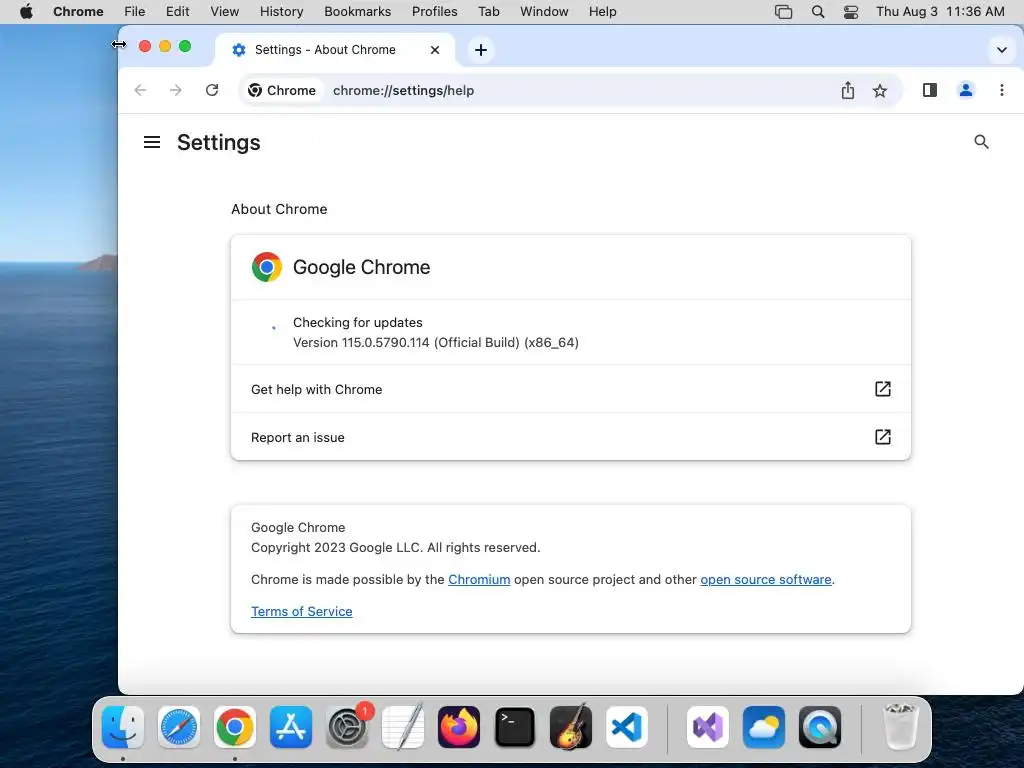
Task: Click the screen mirroring menu bar icon
Action: (783, 12)
